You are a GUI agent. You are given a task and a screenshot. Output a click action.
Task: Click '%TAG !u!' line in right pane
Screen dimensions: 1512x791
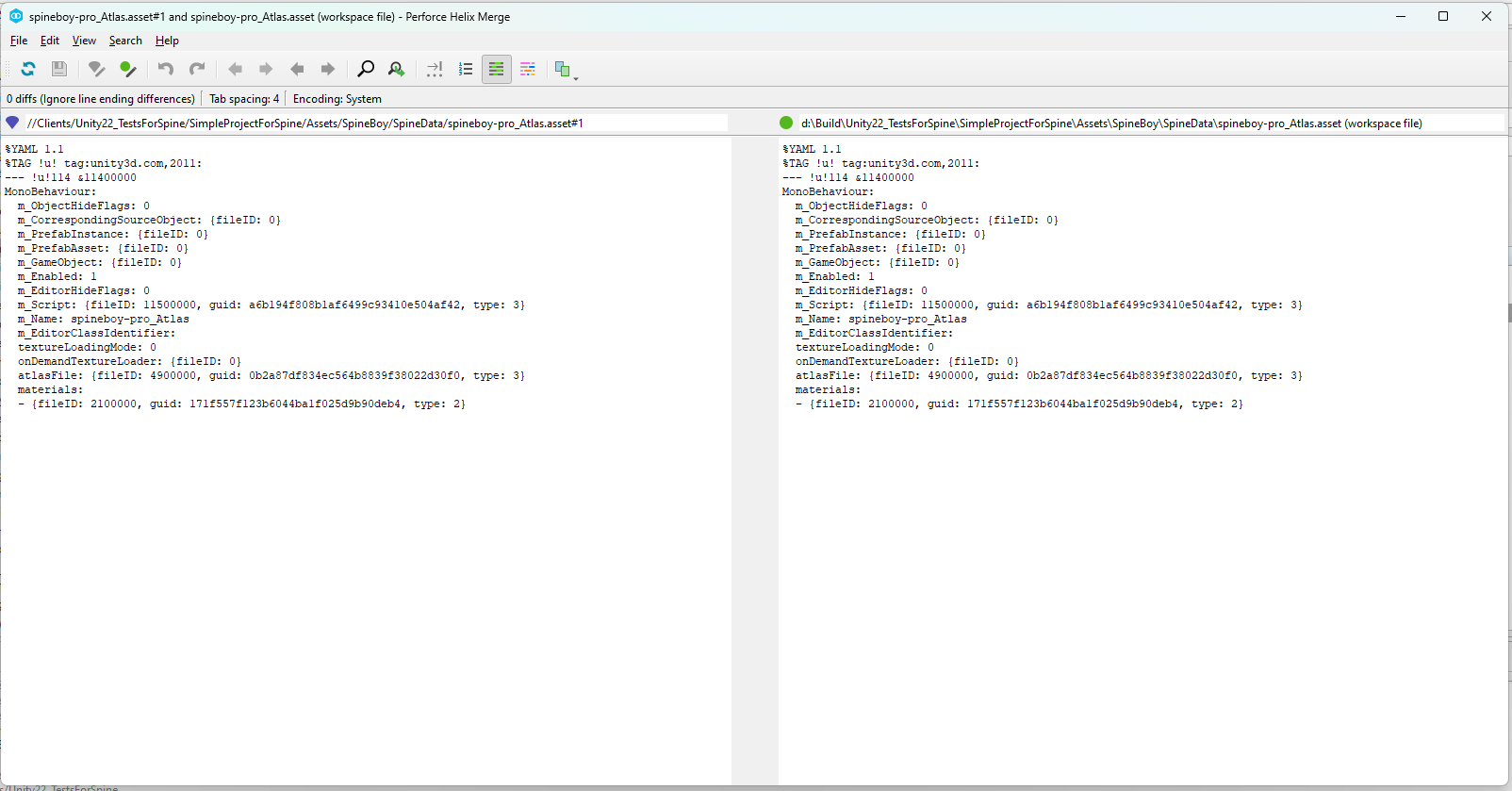coord(880,163)
